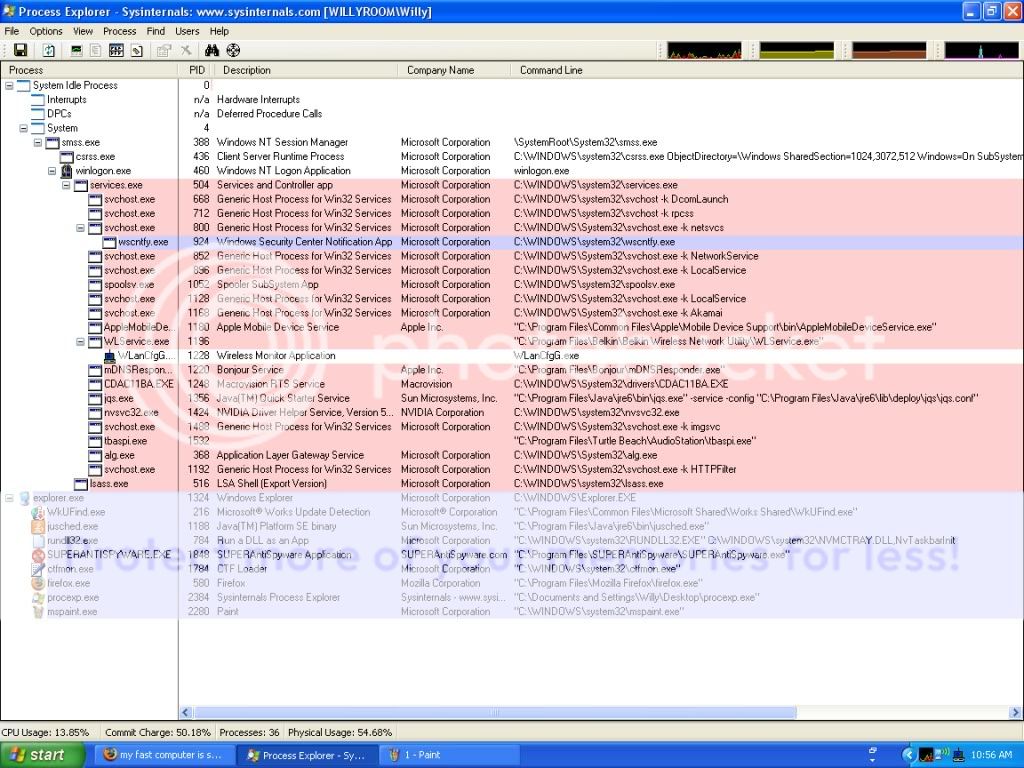Click the SUPERANTISPYWARE.EXE process icon
1024x768 pixels.
click(x=39, y=555)
